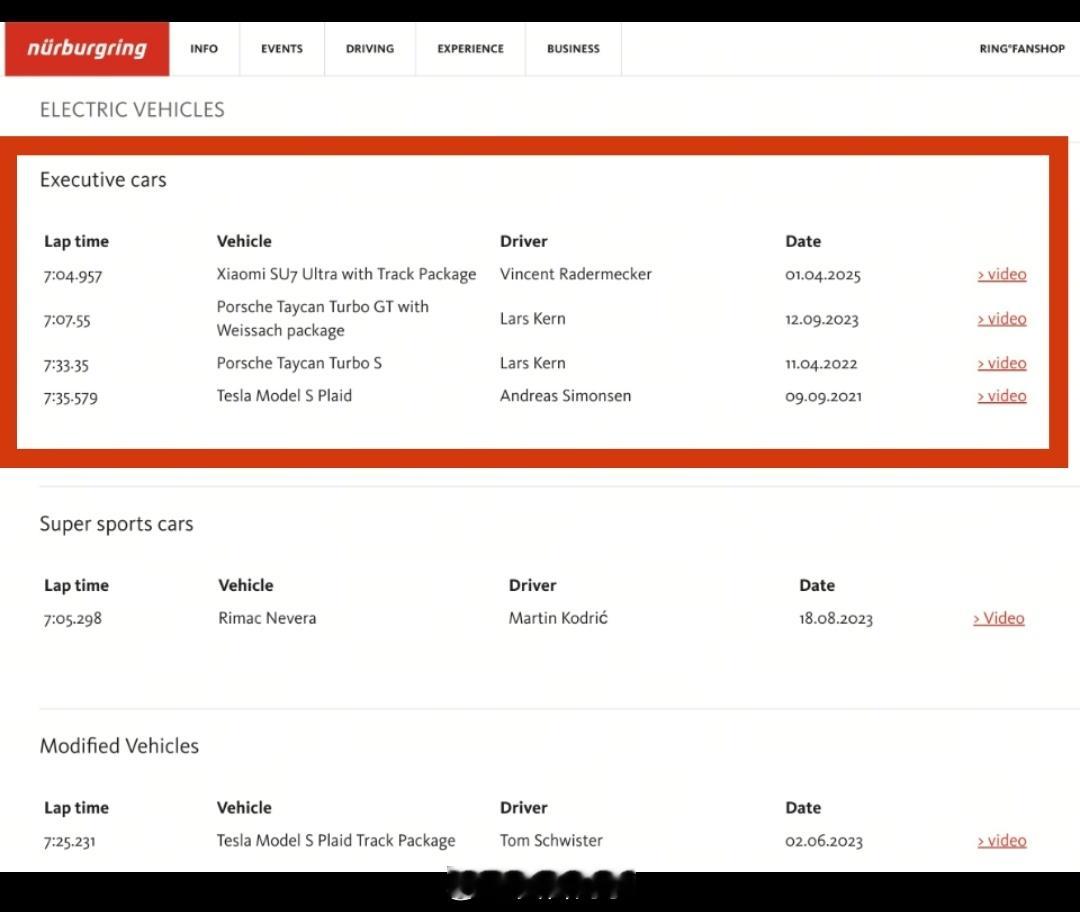Select lap time 7:33.35
Screen dimensions: 1080x912
(66, 364)
